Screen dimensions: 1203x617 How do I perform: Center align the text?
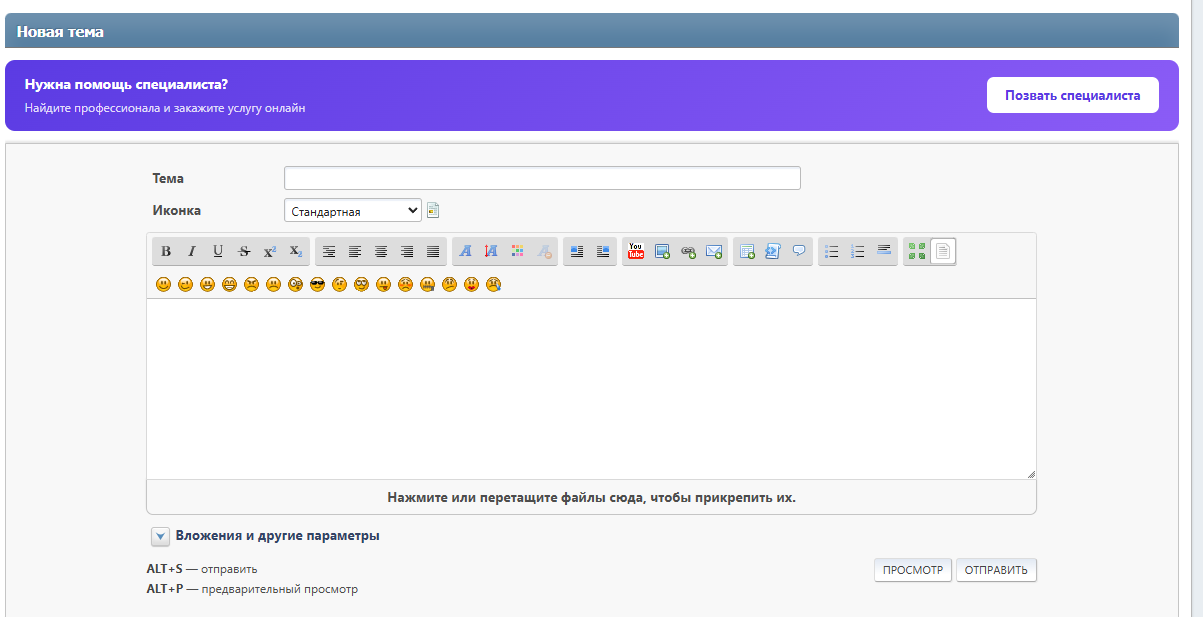point(381,252)
